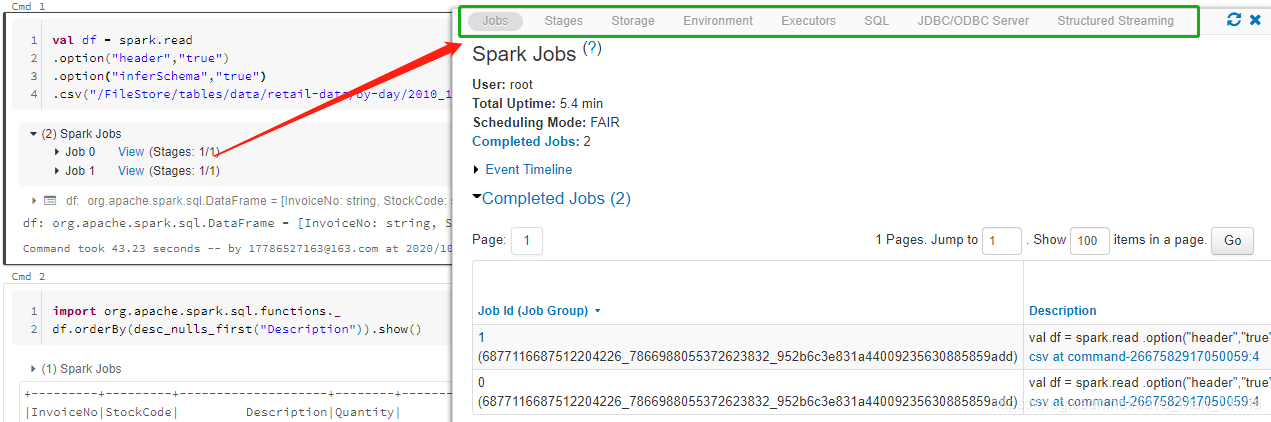Viewport: 1271px width, 422px height.
Task: Click the table icon next to df result
Action: pyautogui.click(x=49, y=201)
